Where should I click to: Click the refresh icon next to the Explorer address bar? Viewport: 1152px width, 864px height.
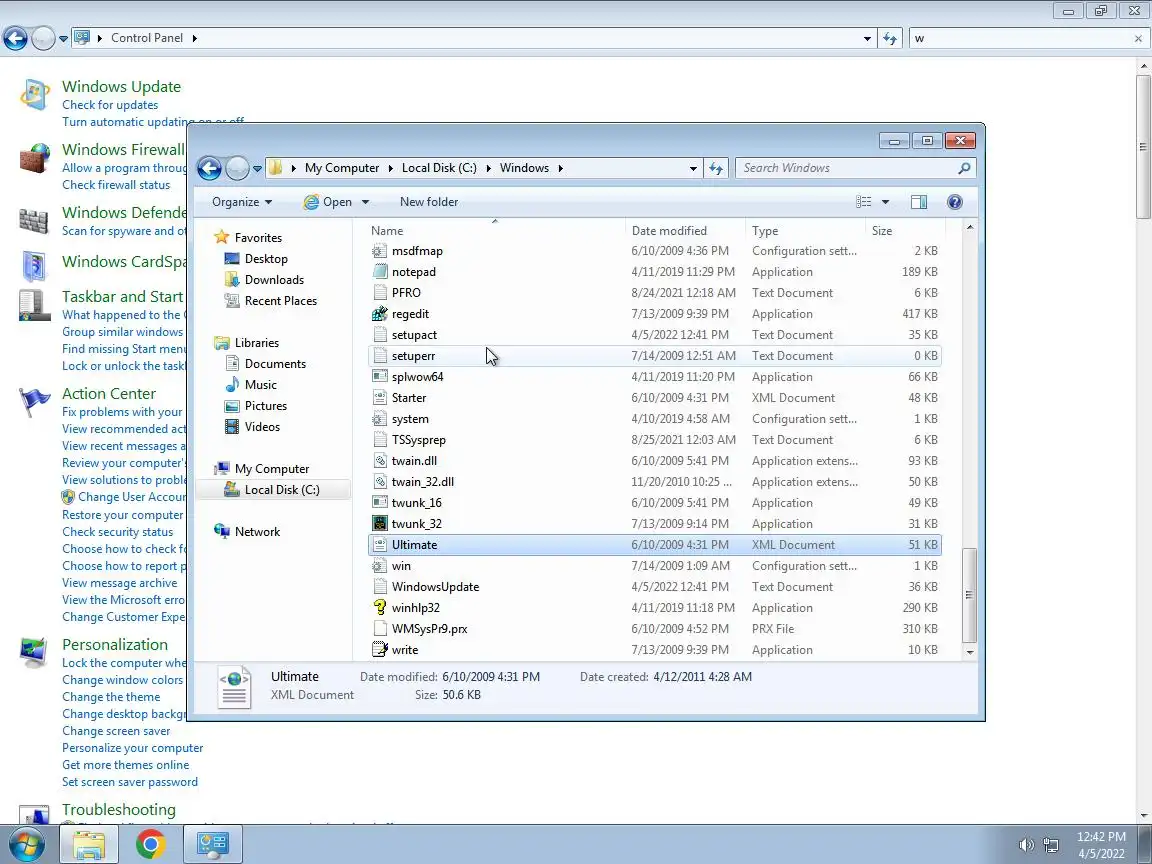(x=716, y=168)
